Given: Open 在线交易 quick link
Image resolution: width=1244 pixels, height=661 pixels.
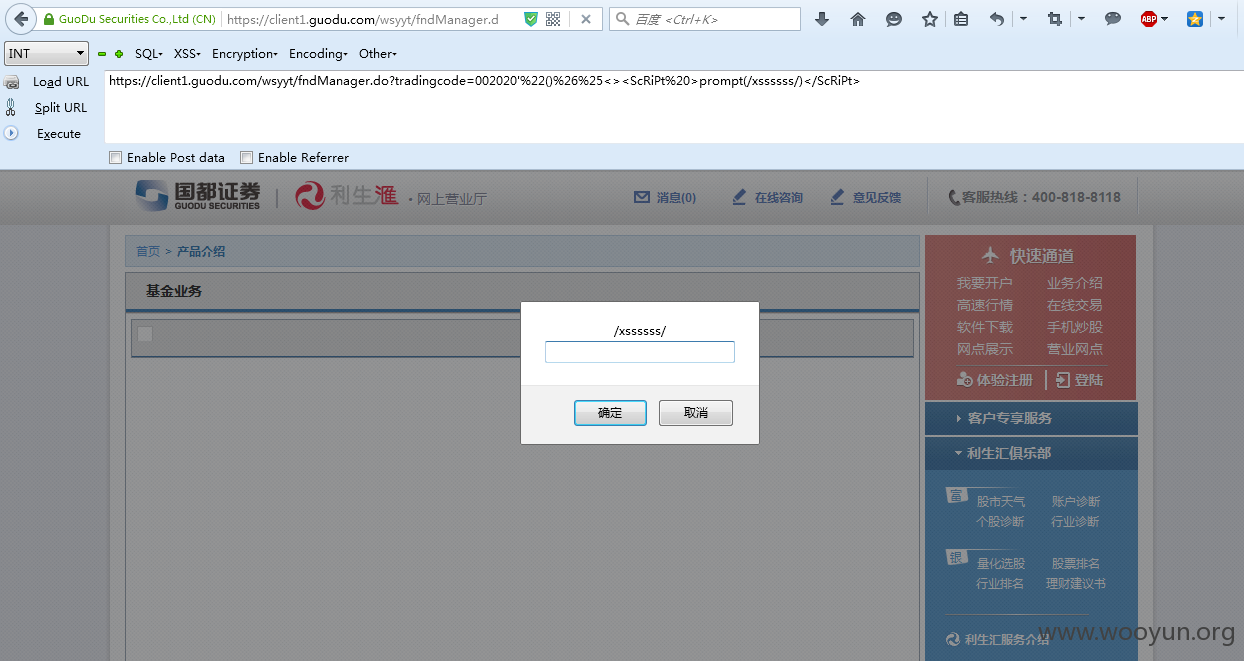Looking at the screenshot, I should pyautogui.click(x=1075, y=305).
